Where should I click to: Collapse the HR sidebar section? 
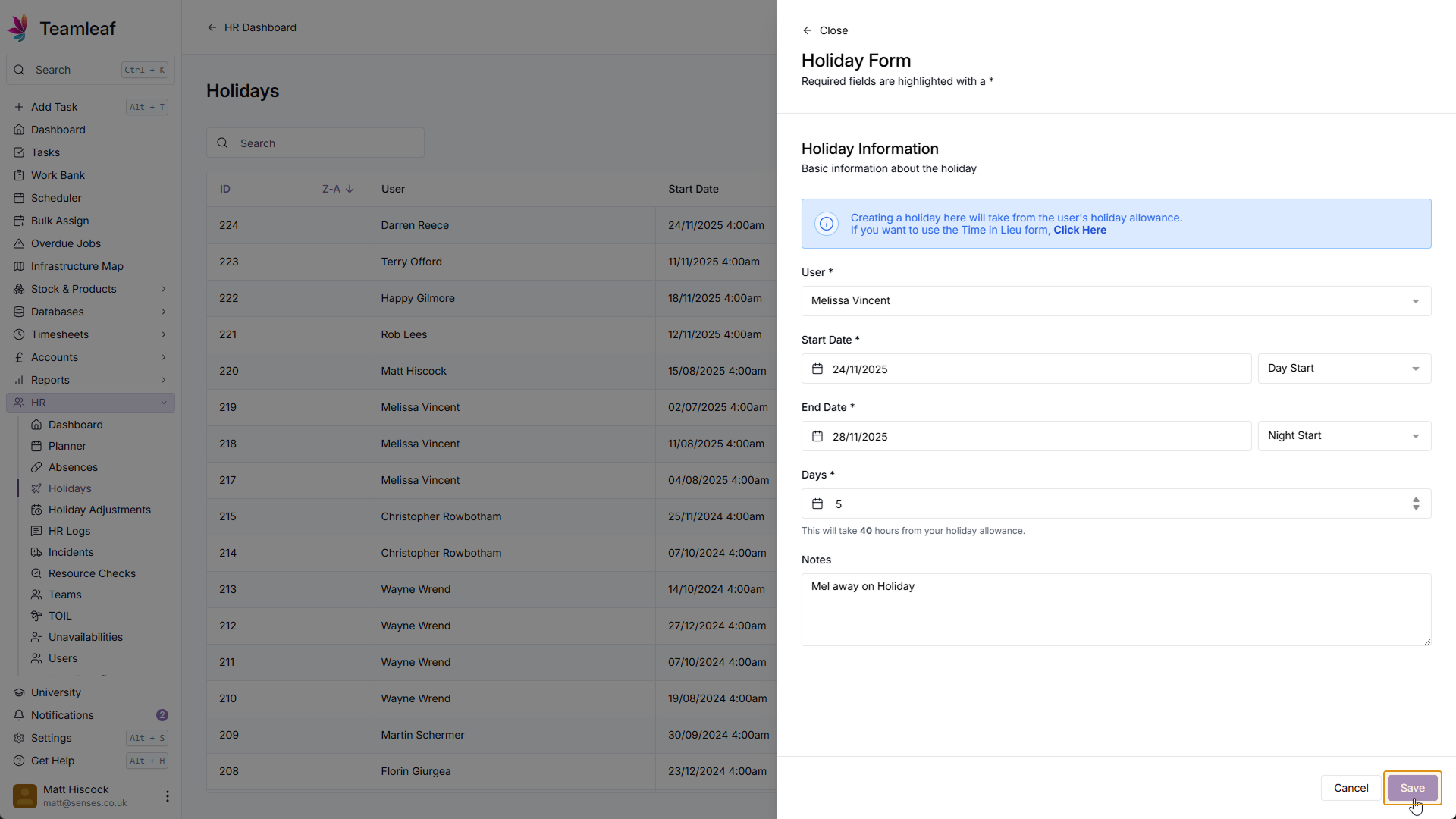point(163,403)
